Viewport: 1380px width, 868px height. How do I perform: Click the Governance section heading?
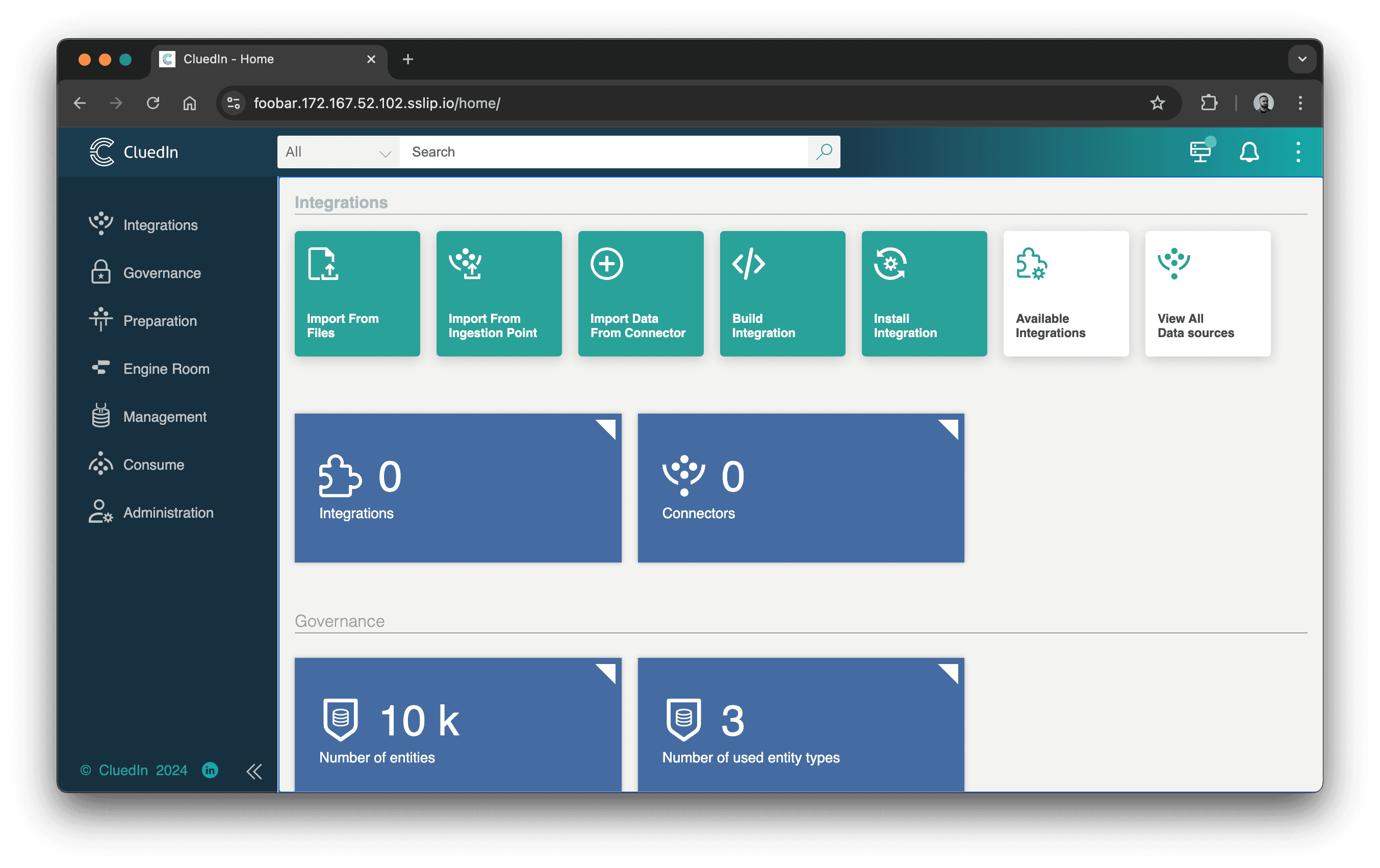[x=339, y=621]
